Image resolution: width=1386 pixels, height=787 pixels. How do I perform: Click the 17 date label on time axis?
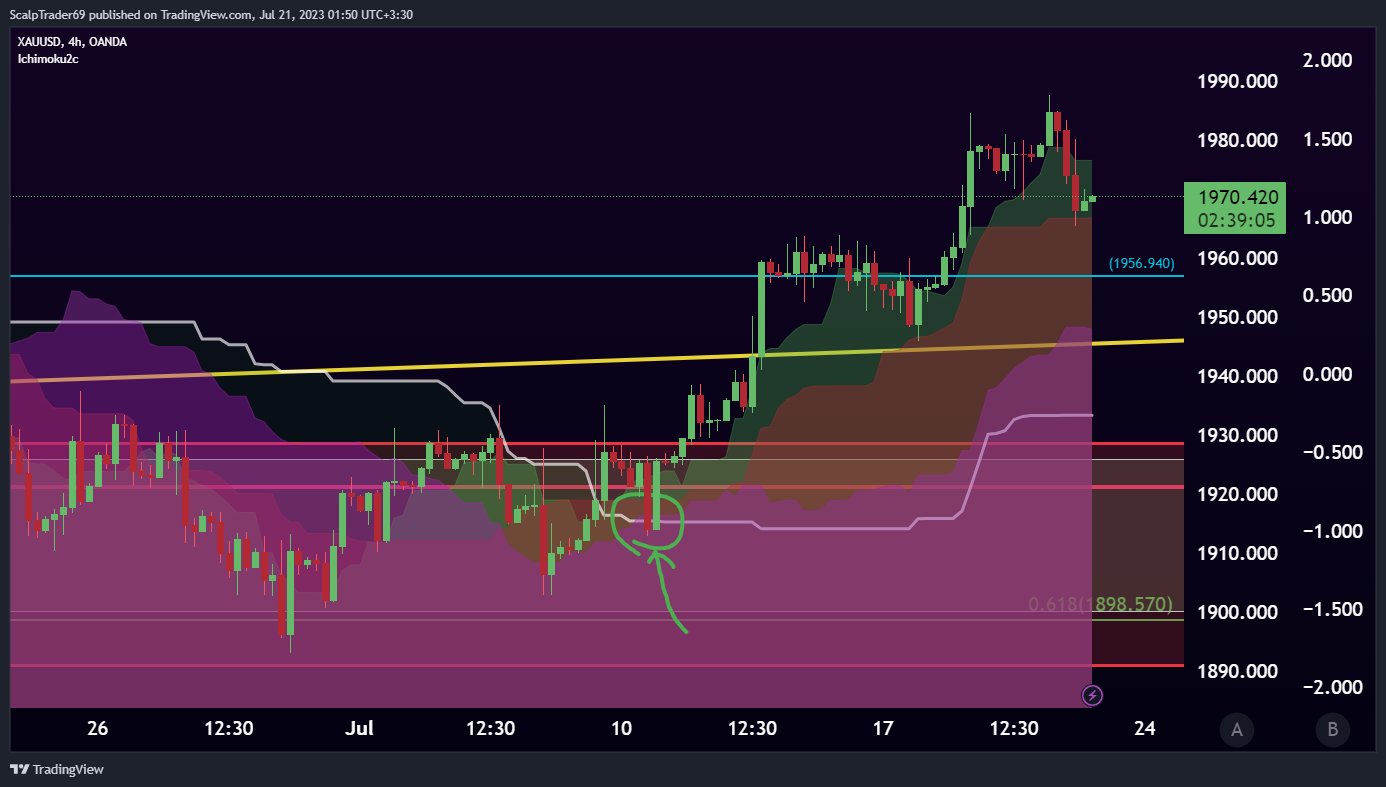883,728
